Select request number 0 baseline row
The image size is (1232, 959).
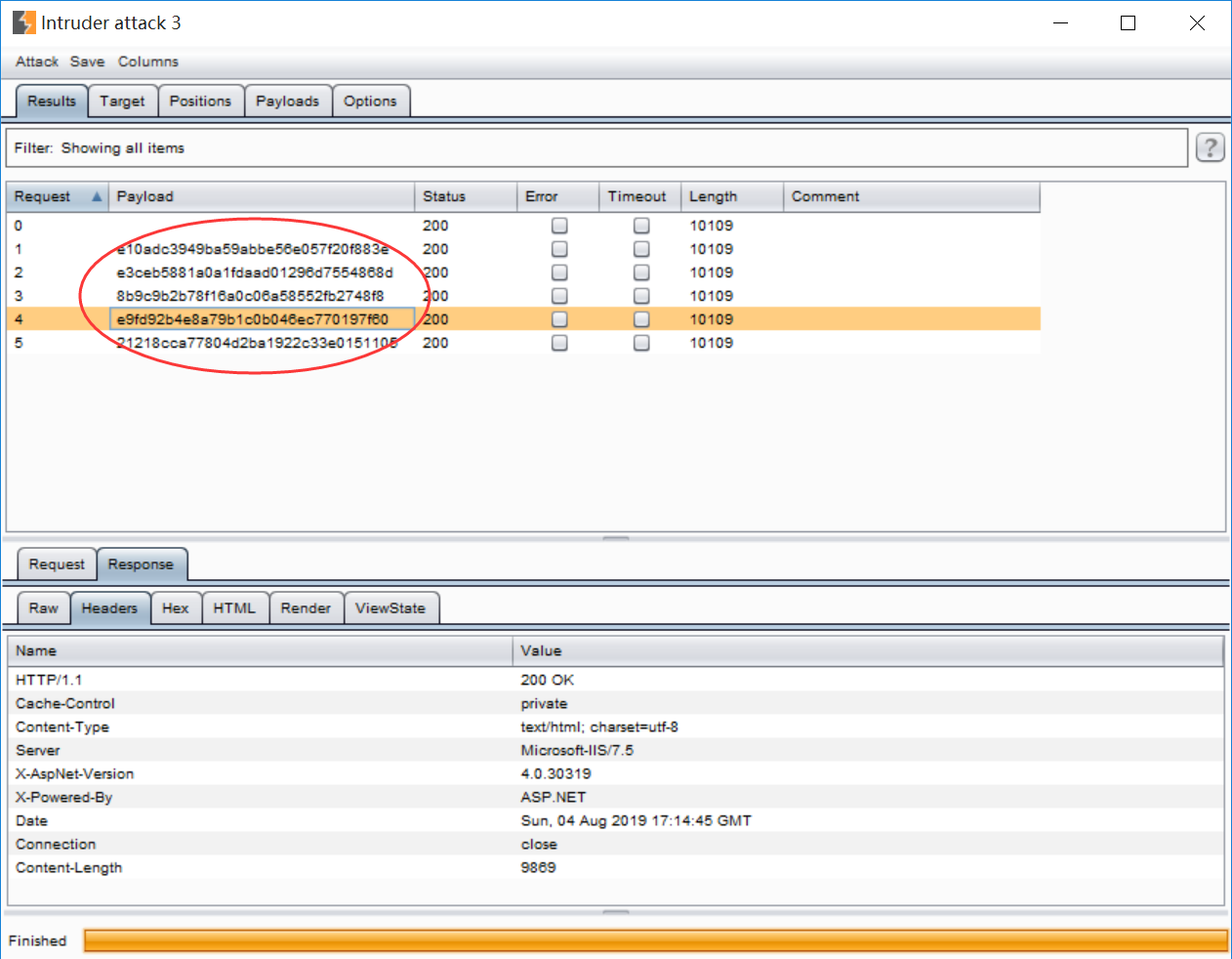coord(523,226)
